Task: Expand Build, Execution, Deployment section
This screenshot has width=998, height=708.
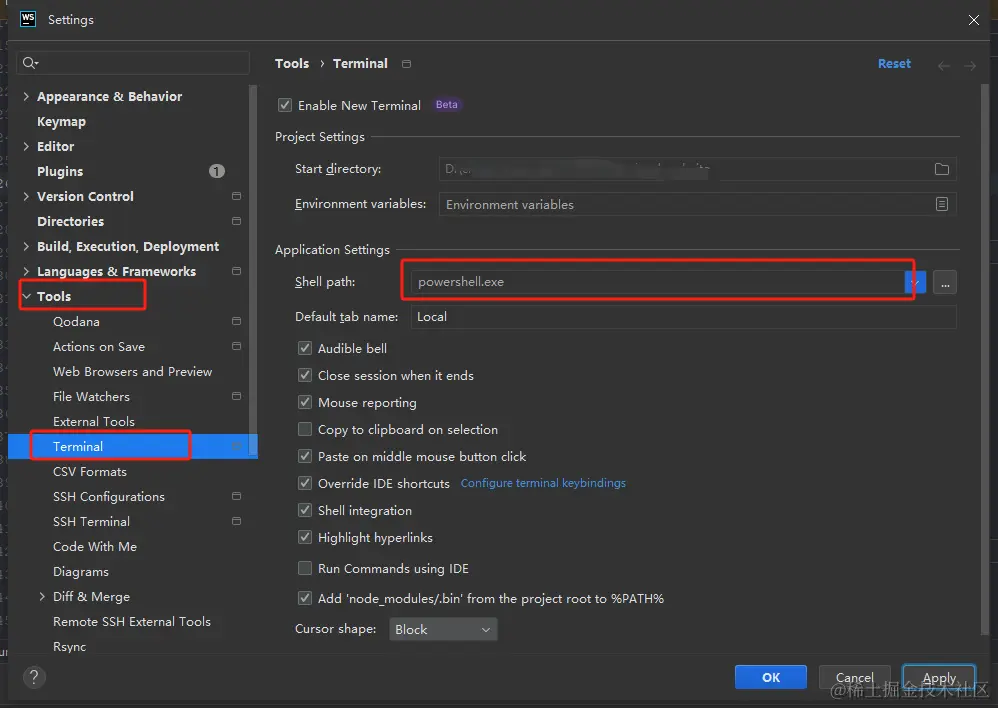Action: point(26,246)
